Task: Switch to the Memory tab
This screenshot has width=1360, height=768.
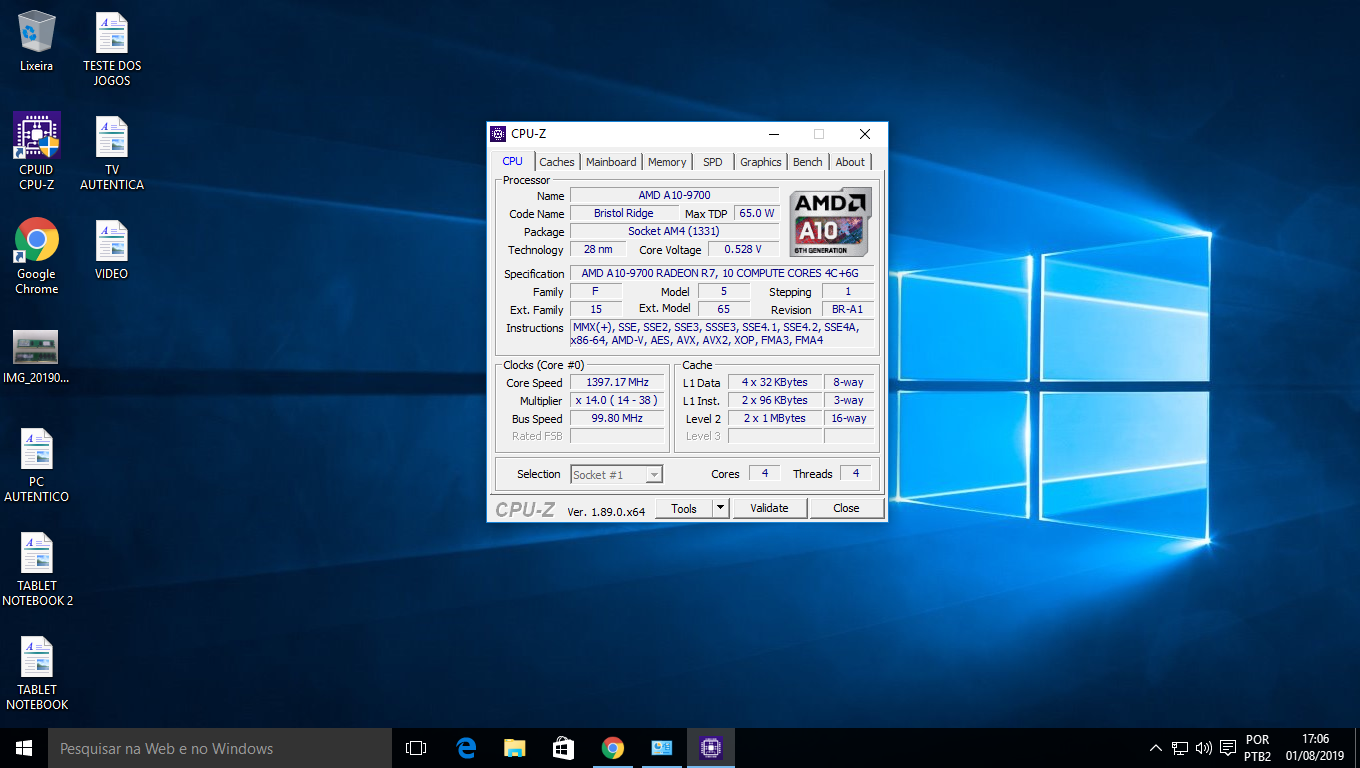Action: [667, 162]
